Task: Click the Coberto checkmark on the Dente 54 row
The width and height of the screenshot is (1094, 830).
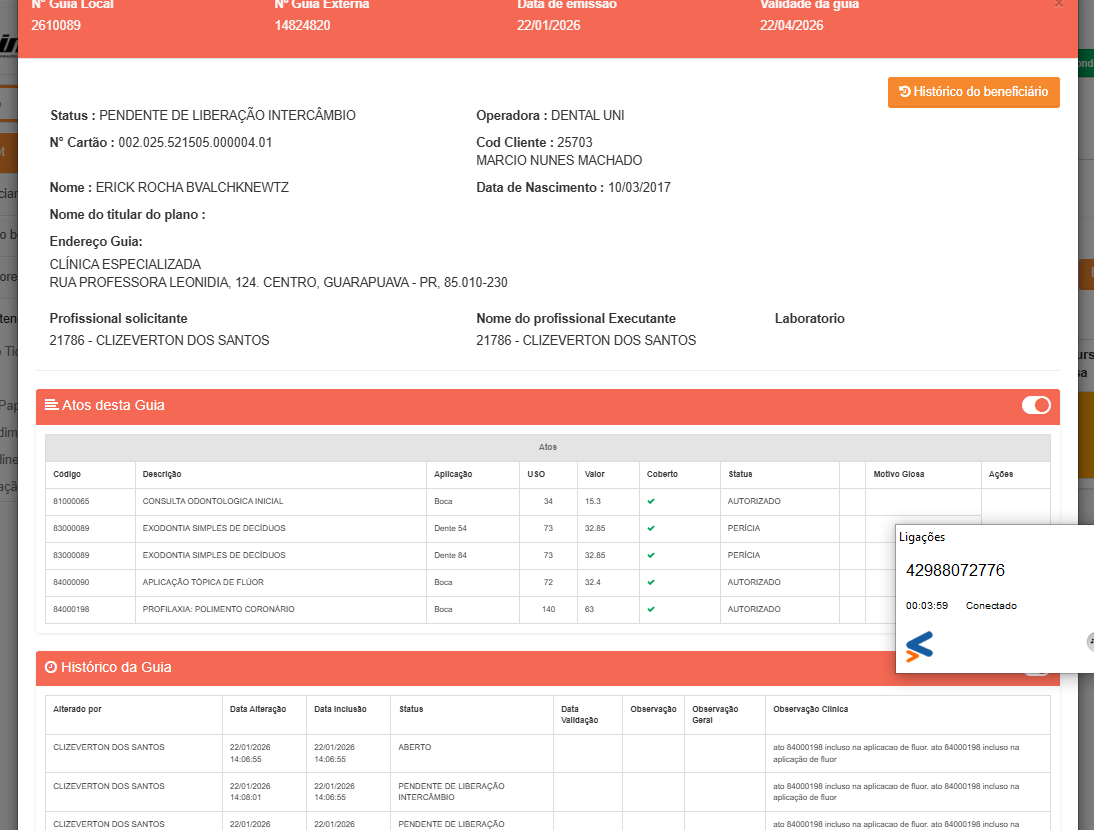Action: click(651, 528)
